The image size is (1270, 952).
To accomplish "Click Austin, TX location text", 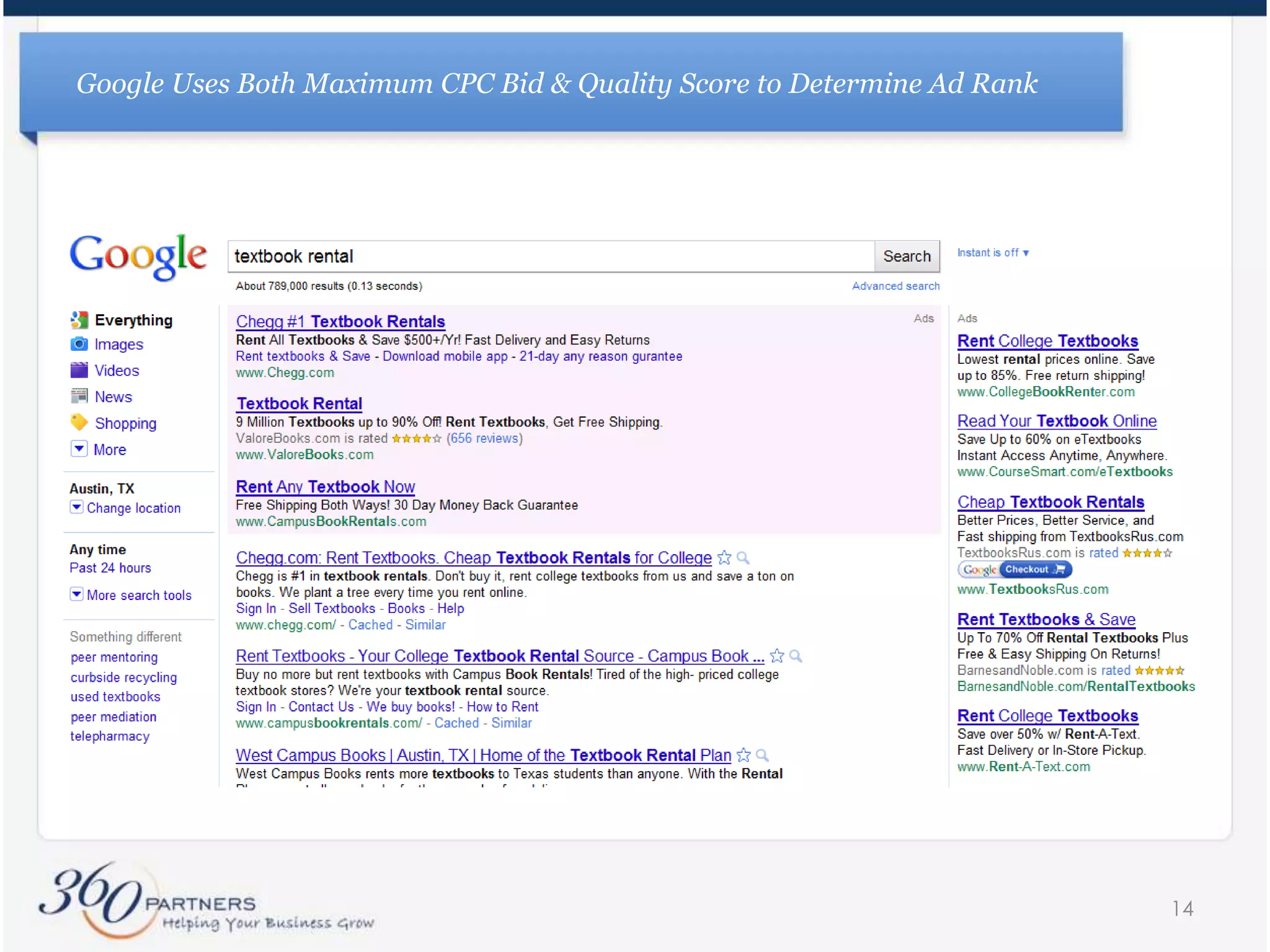I will click(102, 488).
